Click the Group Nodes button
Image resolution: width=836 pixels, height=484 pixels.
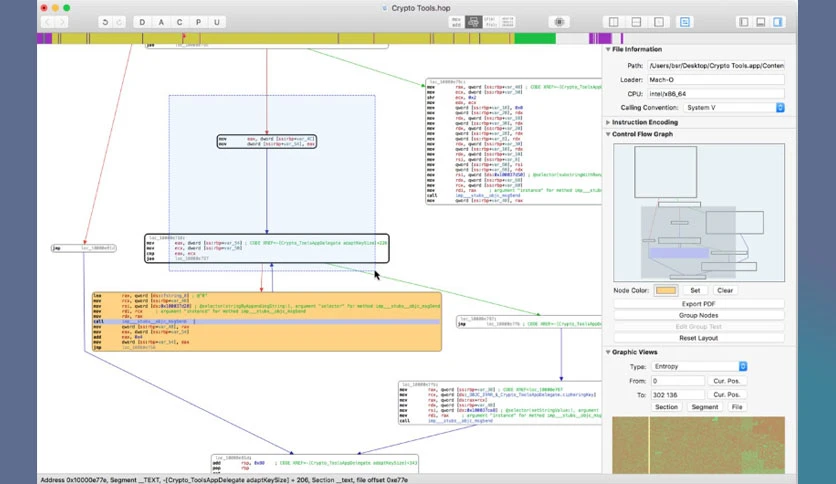698,316
